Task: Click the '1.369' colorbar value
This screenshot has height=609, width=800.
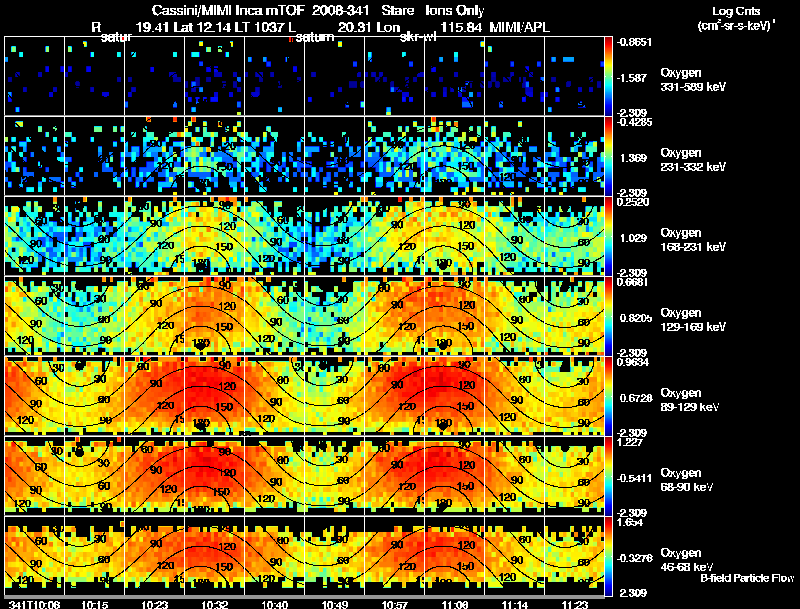Action: (633, 158)
